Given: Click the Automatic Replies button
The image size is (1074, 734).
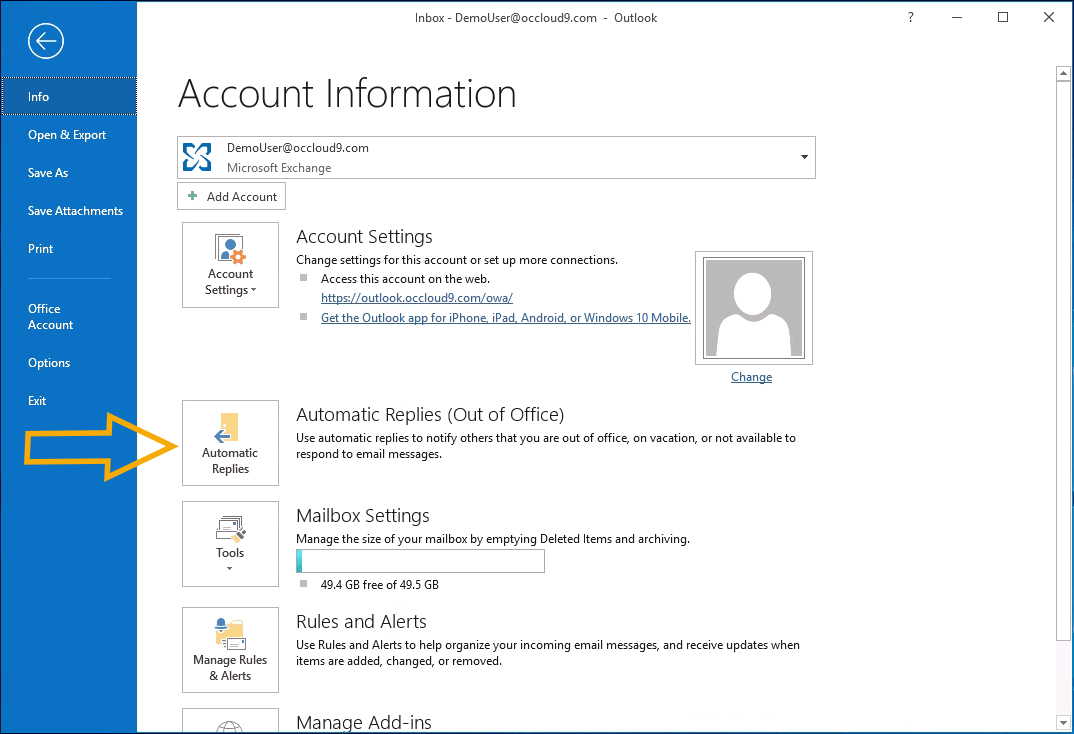Looking at the screenshot, I should (230, 443).
